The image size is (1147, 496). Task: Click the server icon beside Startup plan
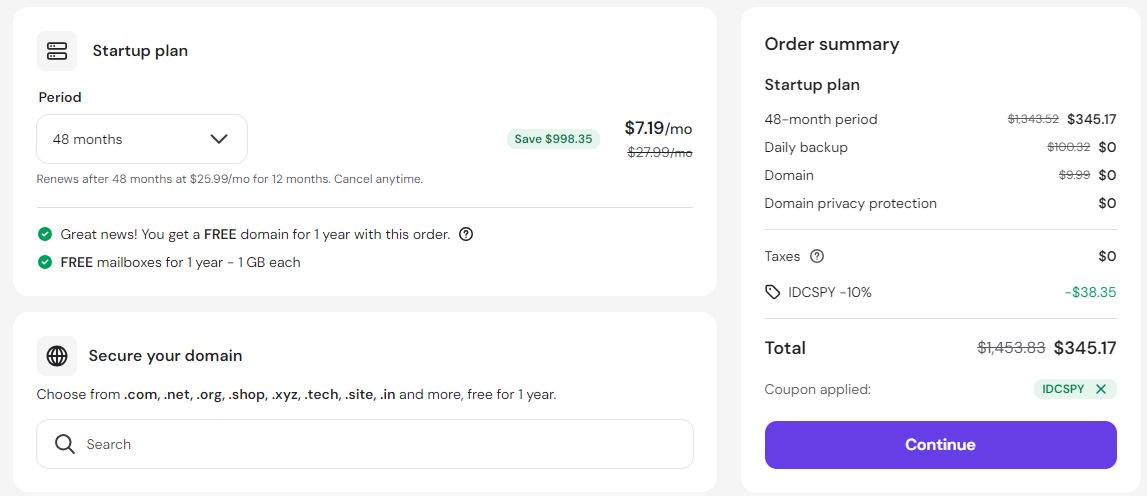click(56, 50)
